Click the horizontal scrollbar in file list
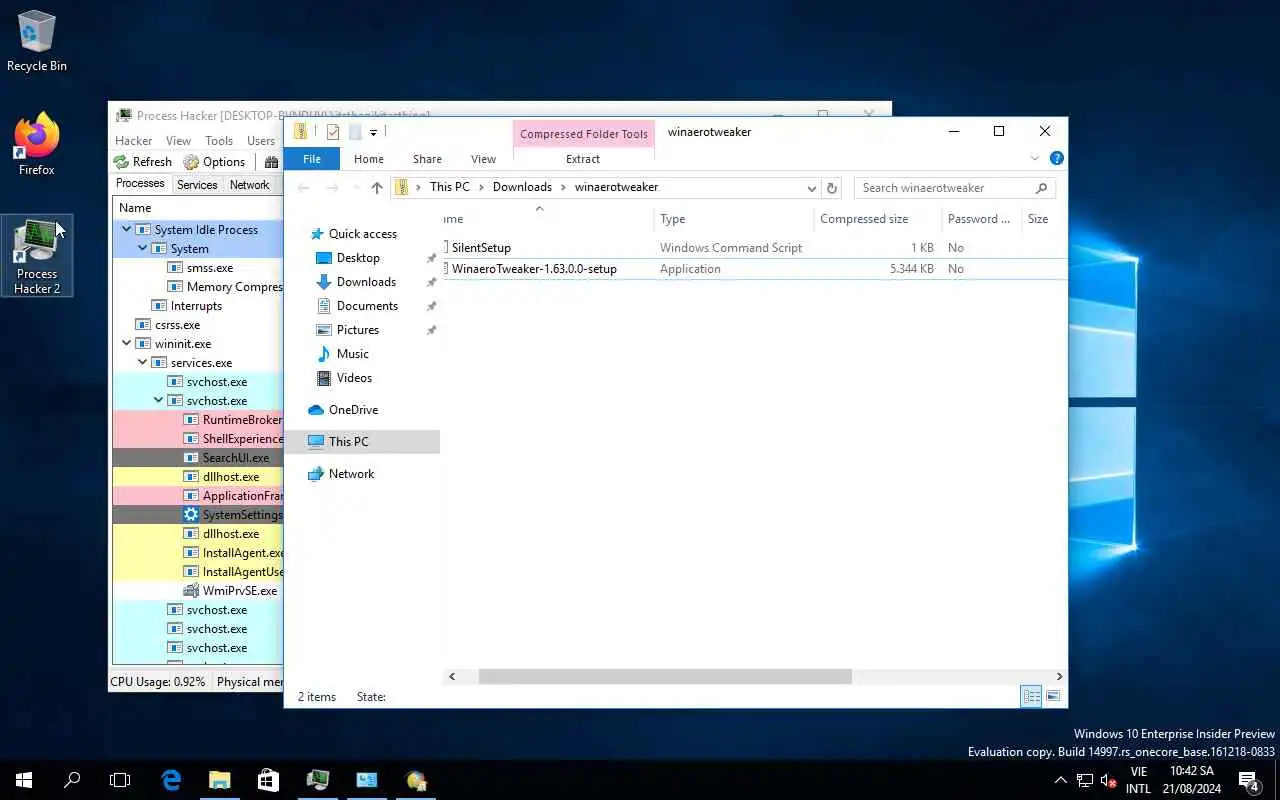This screenshot has width=1280, height=800. pos(665,677)
